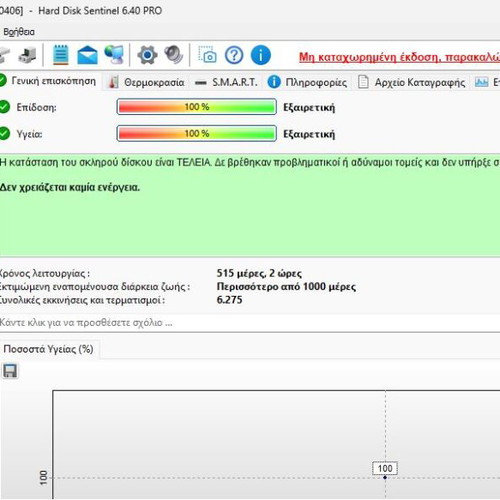Switch to the S.M.A.R.T. tab
This screenshot has height=500, width=500.
[226, 82]
